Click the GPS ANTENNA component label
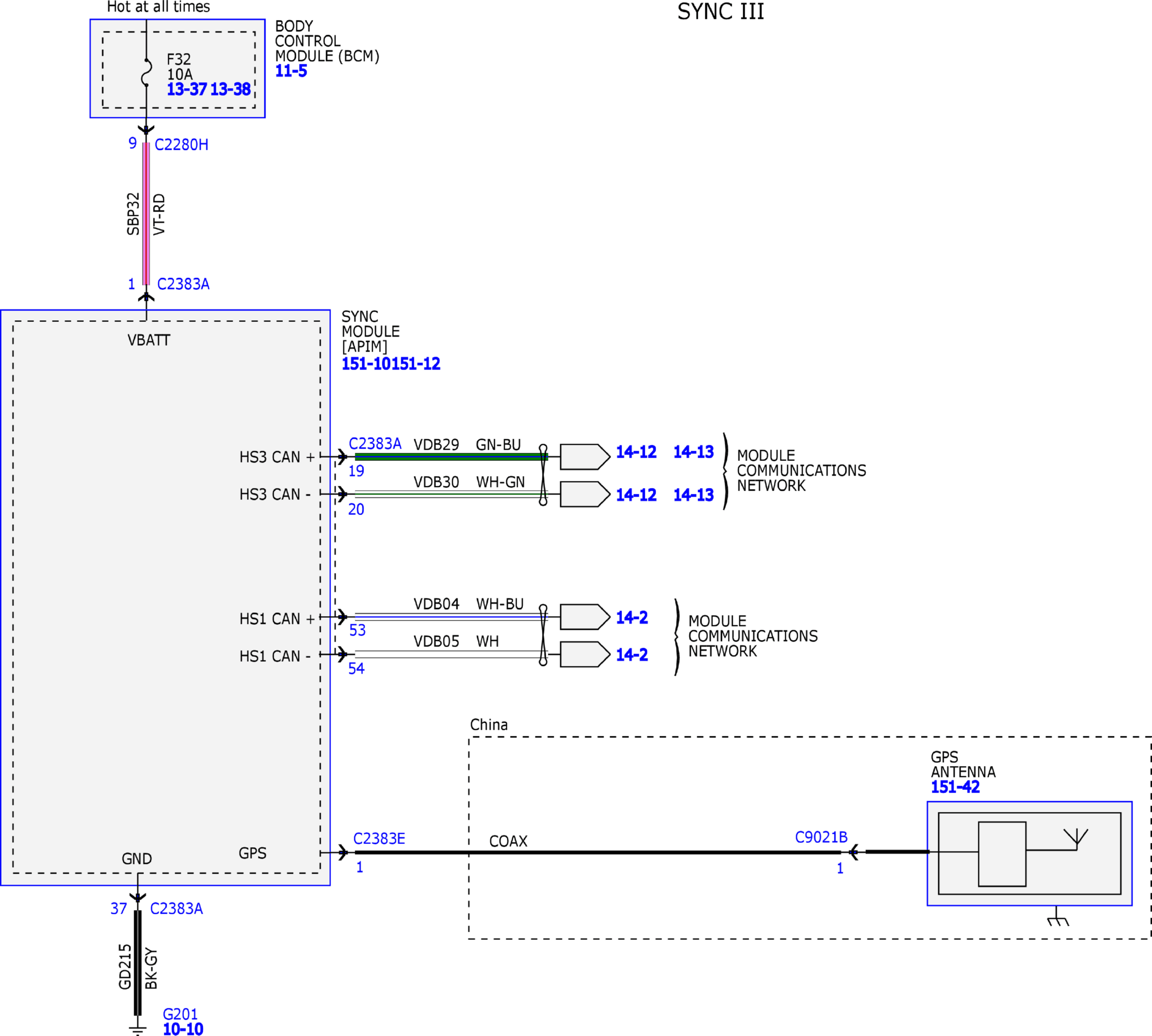The image size is (1152, 1036). 963,764
